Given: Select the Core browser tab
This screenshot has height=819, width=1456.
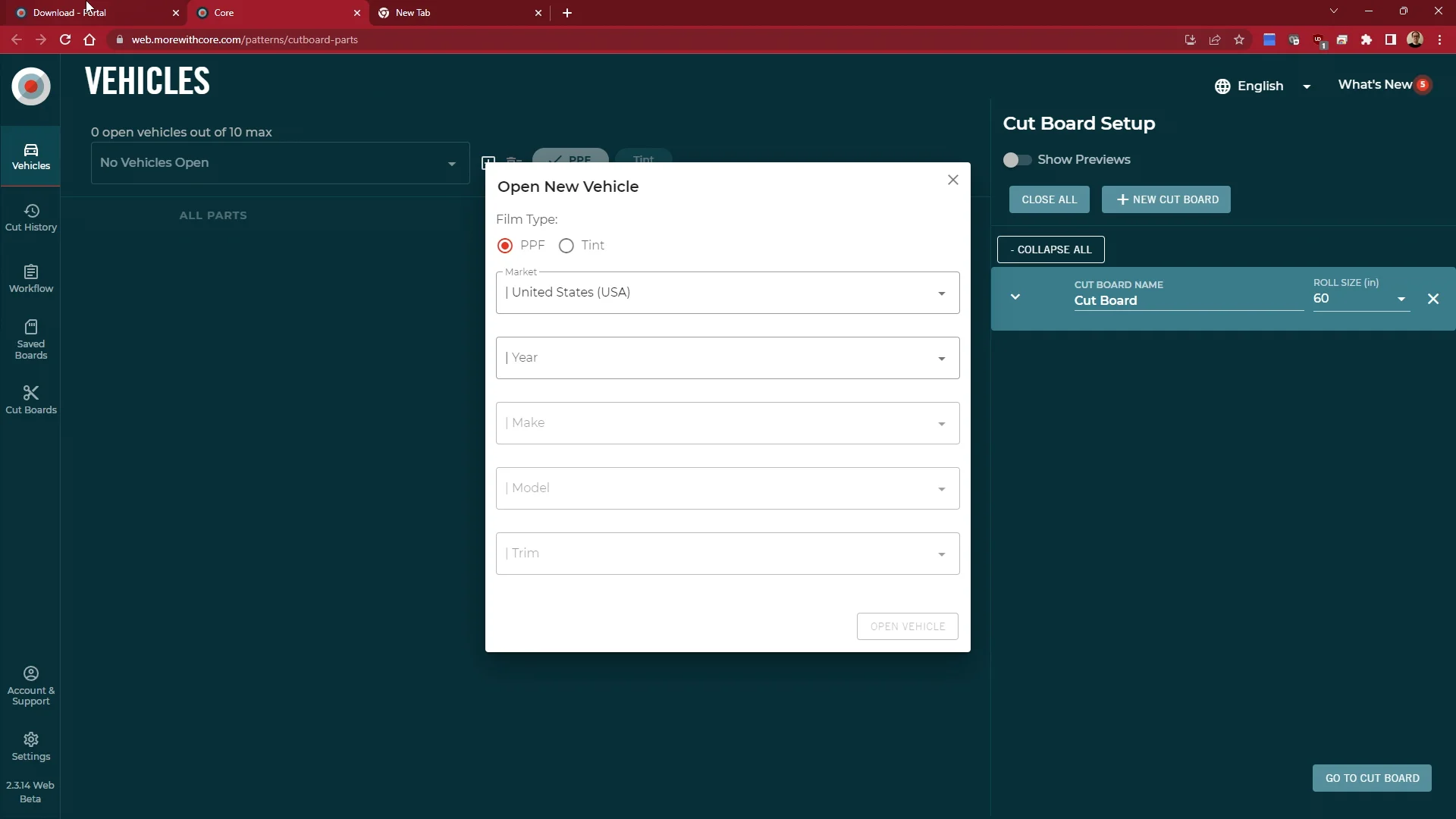Looking at the screenshot, I should (279, 13).
